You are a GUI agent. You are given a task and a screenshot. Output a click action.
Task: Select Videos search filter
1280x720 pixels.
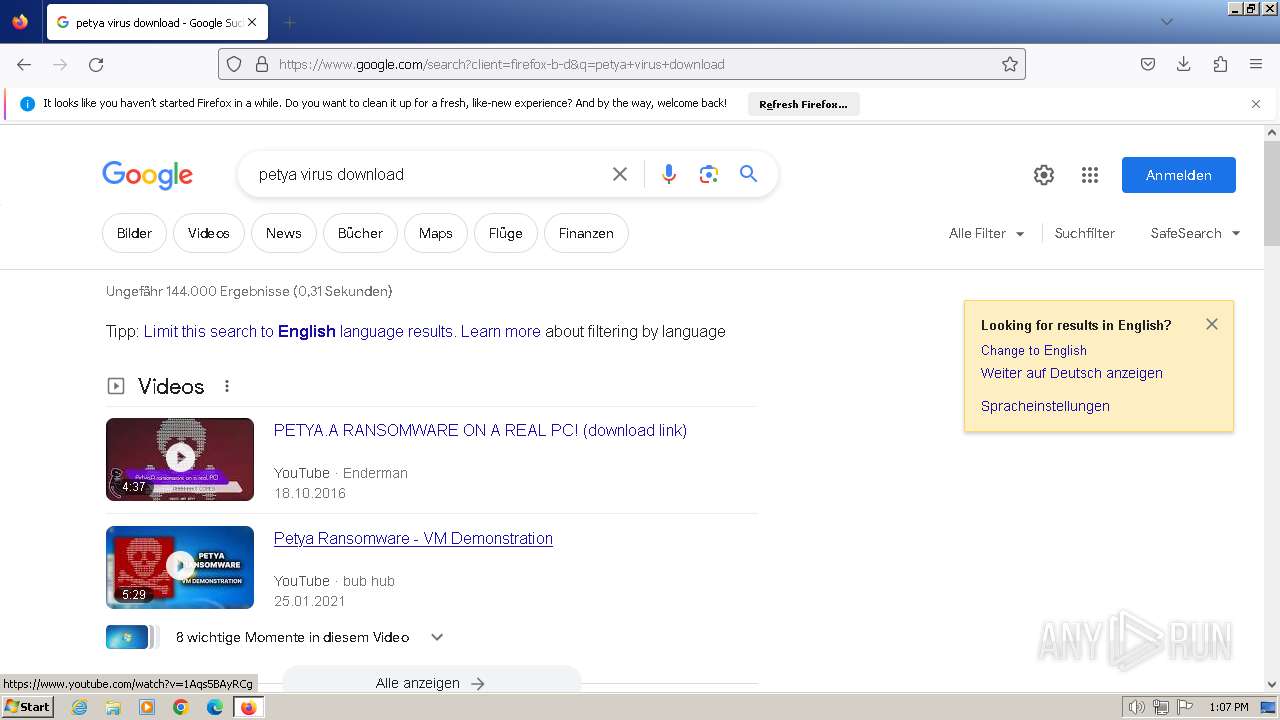209,233
